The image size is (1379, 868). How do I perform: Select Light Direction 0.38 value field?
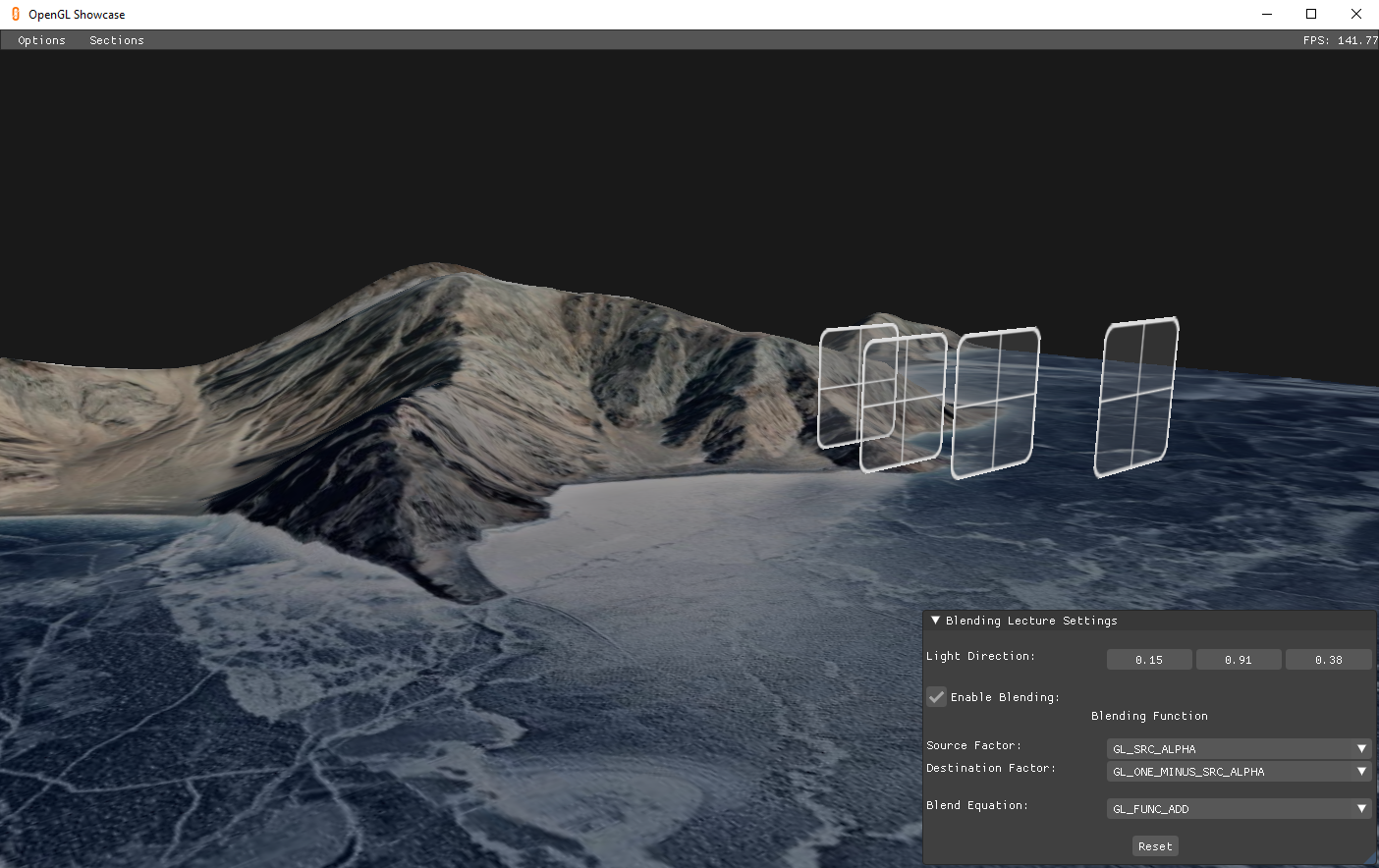point(1329,660)
